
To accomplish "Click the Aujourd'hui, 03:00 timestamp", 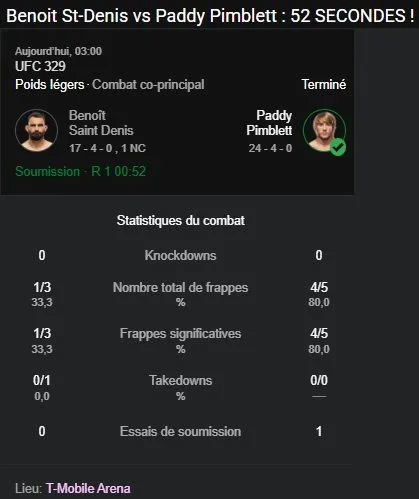I will 58,51.
